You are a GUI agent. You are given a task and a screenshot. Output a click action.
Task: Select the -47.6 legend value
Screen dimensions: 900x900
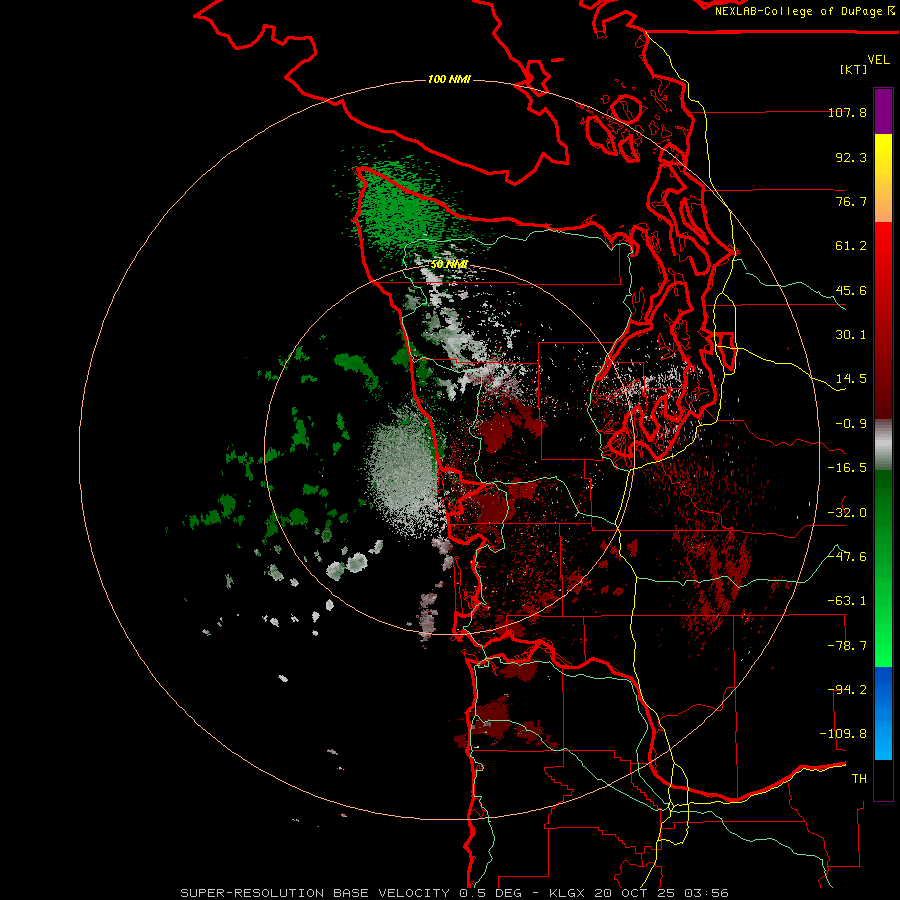point(847,557)
